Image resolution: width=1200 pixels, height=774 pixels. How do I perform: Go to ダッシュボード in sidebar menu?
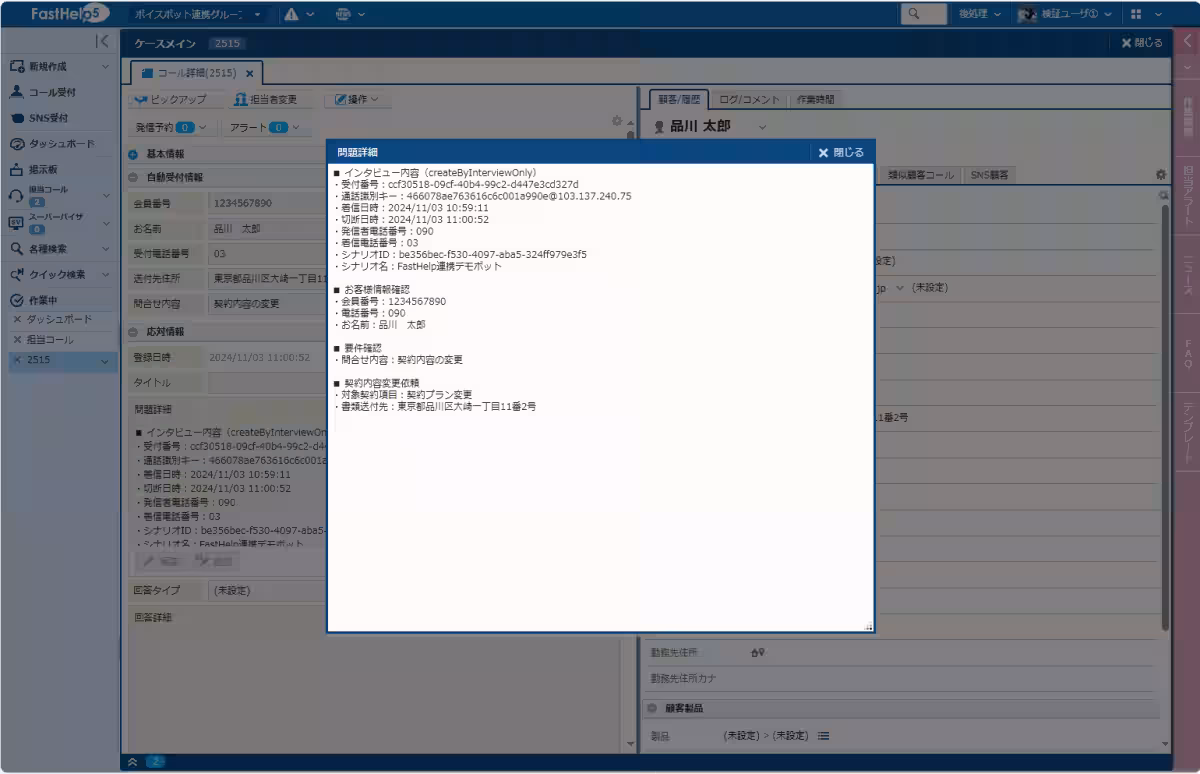(60, 144)
